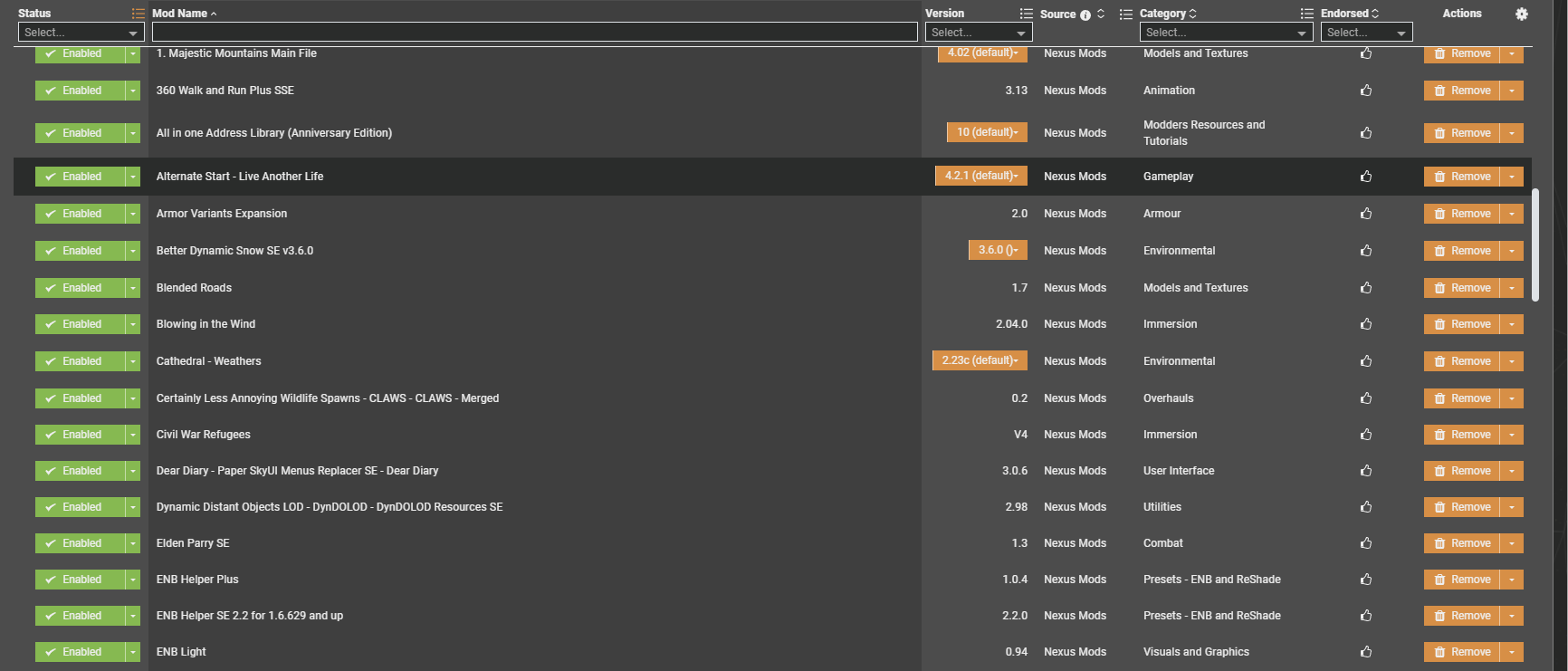The width and height of the screenshot is (1568, 671).
Task: Endorse Alternate Start - Live Another Life
Action: [x=1365, y=177]
